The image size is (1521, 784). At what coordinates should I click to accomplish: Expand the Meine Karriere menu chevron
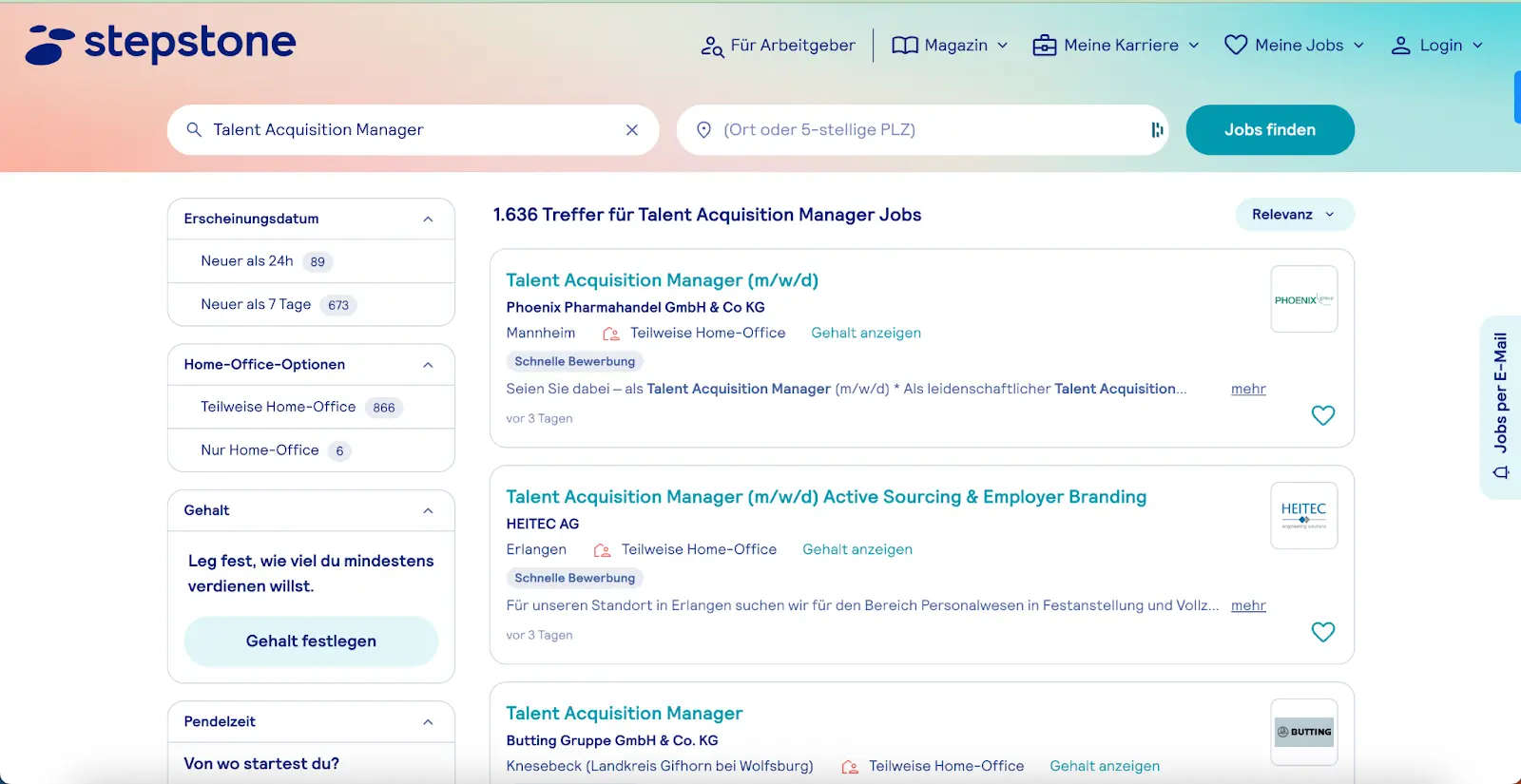pos(1194,46)
